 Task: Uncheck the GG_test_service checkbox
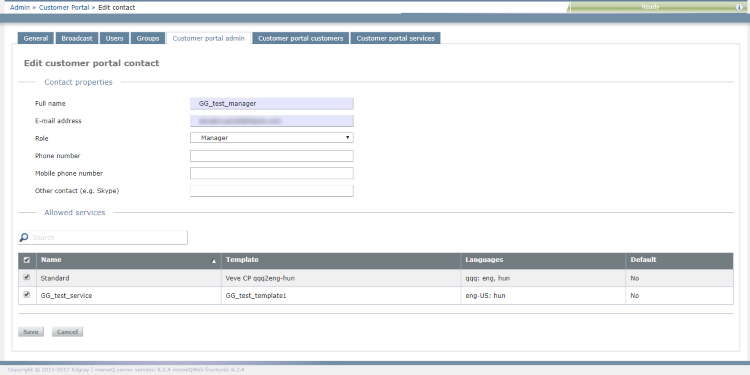click(27, 295)
